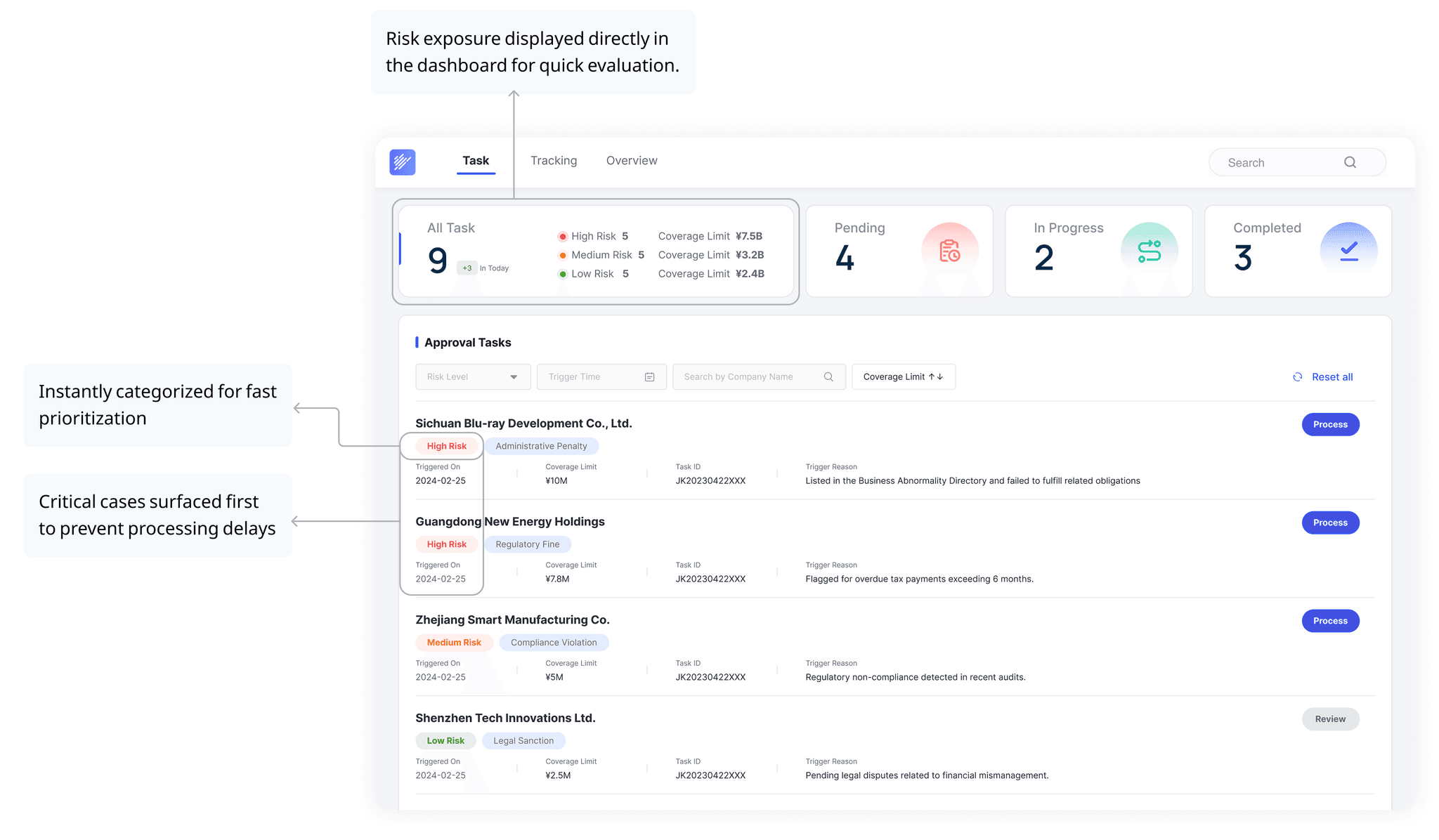Viewport: 1439px width, 840px height.
Task: Expand the Risk Level dropdown
Action: click(x=473, y=377)
